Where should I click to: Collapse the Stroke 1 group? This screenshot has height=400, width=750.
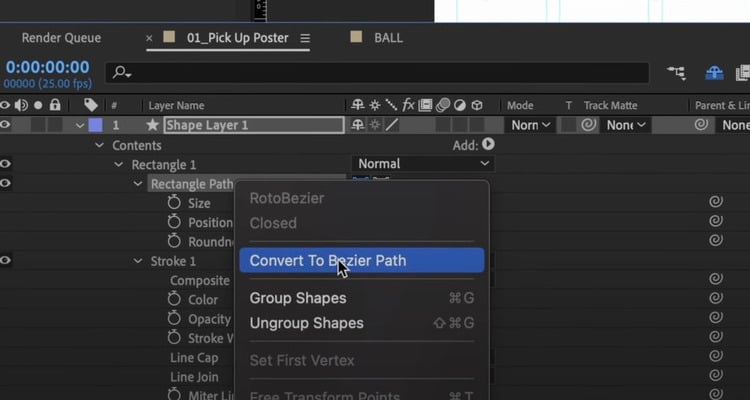[x=138, y=261]
